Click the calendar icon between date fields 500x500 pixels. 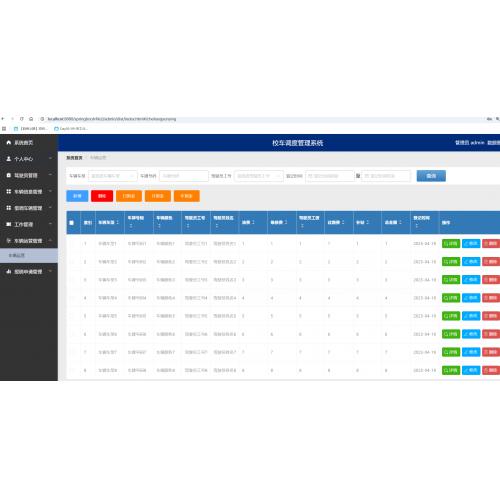click(358, 176)
